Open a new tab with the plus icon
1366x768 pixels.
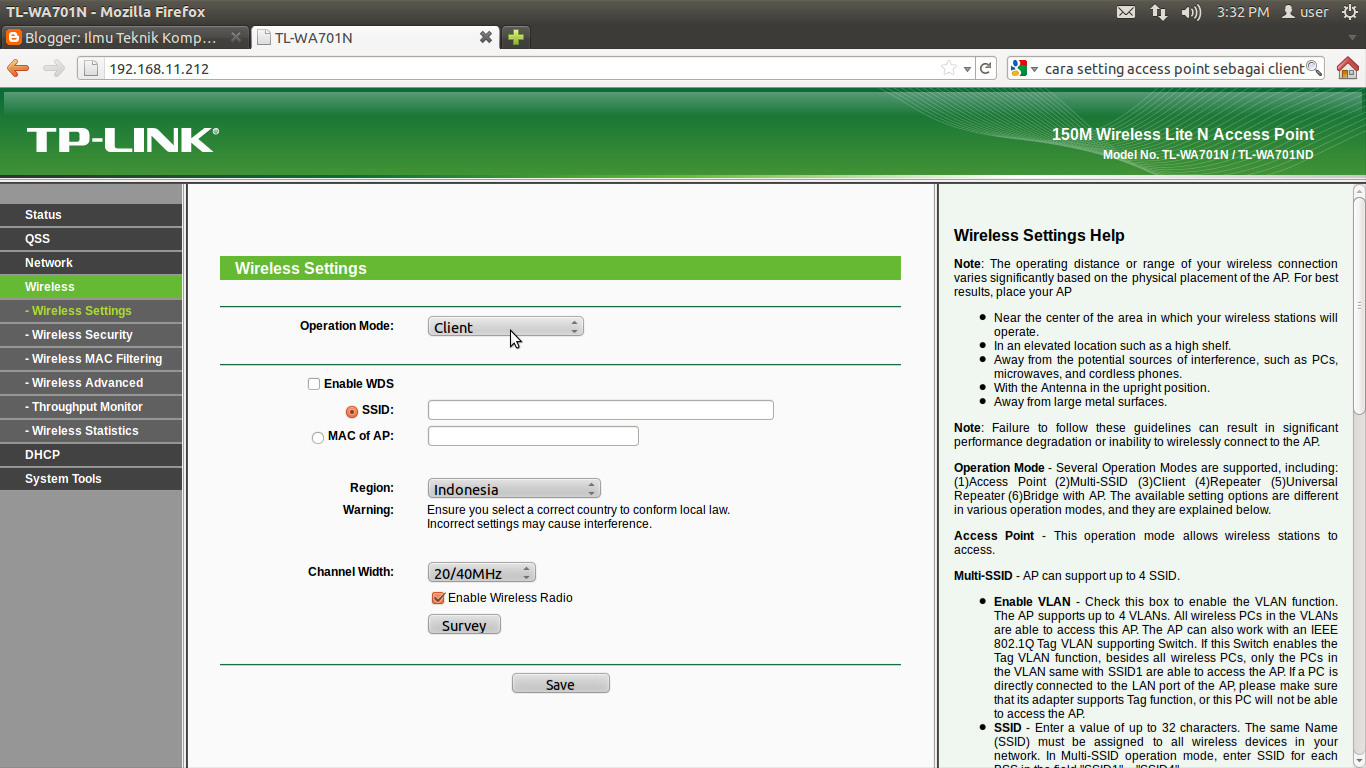514,36
